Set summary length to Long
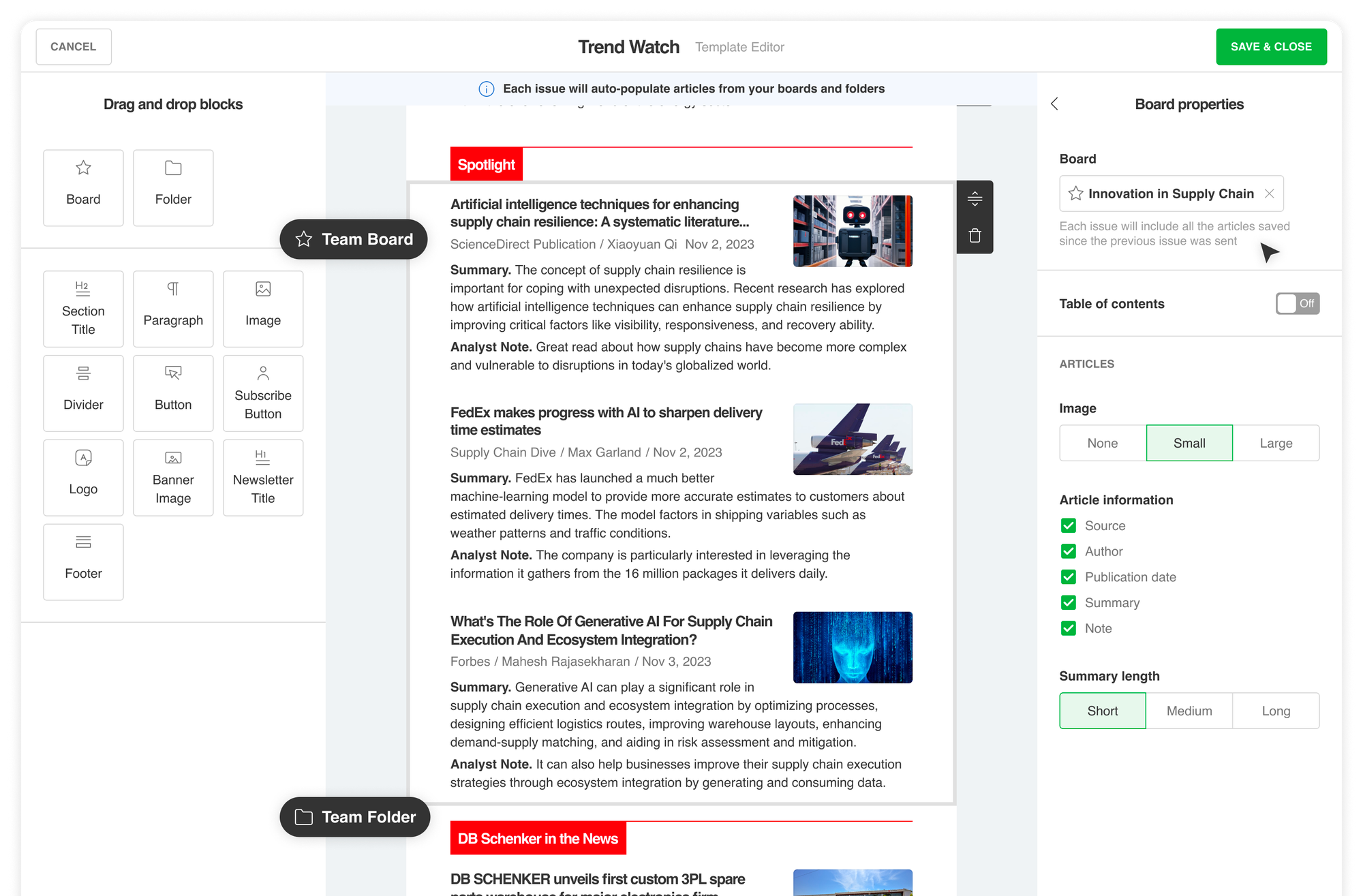The image size is (1363, 896). 1276,711
